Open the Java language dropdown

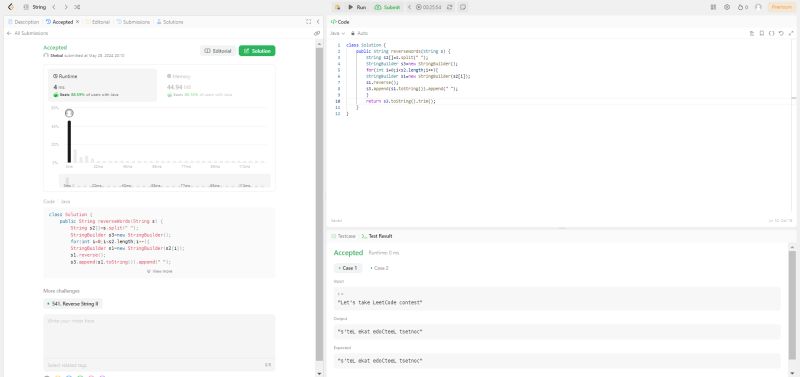(337, 33)
